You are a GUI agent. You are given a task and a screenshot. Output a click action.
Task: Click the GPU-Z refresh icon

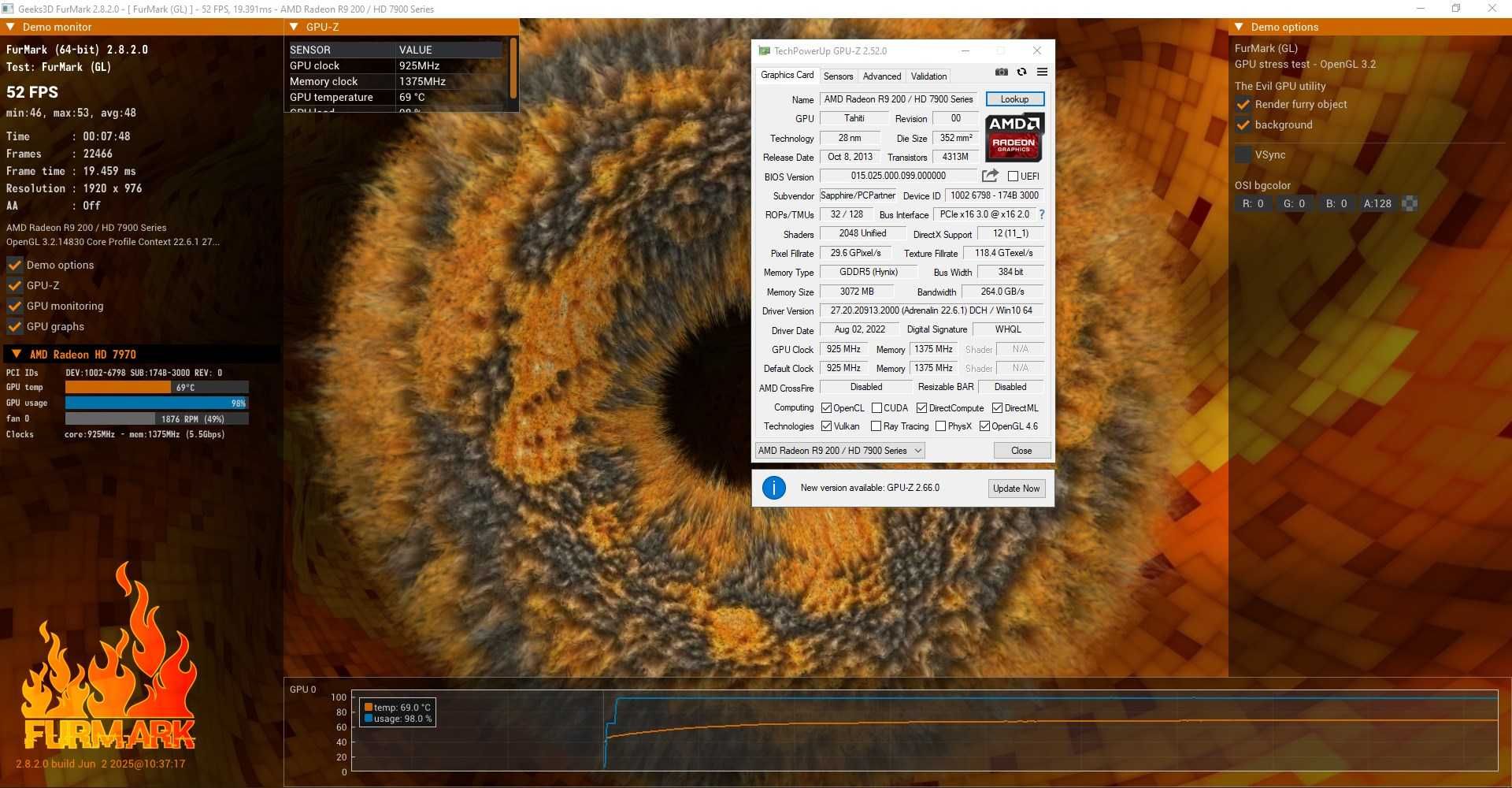[x=1021, y=72]
